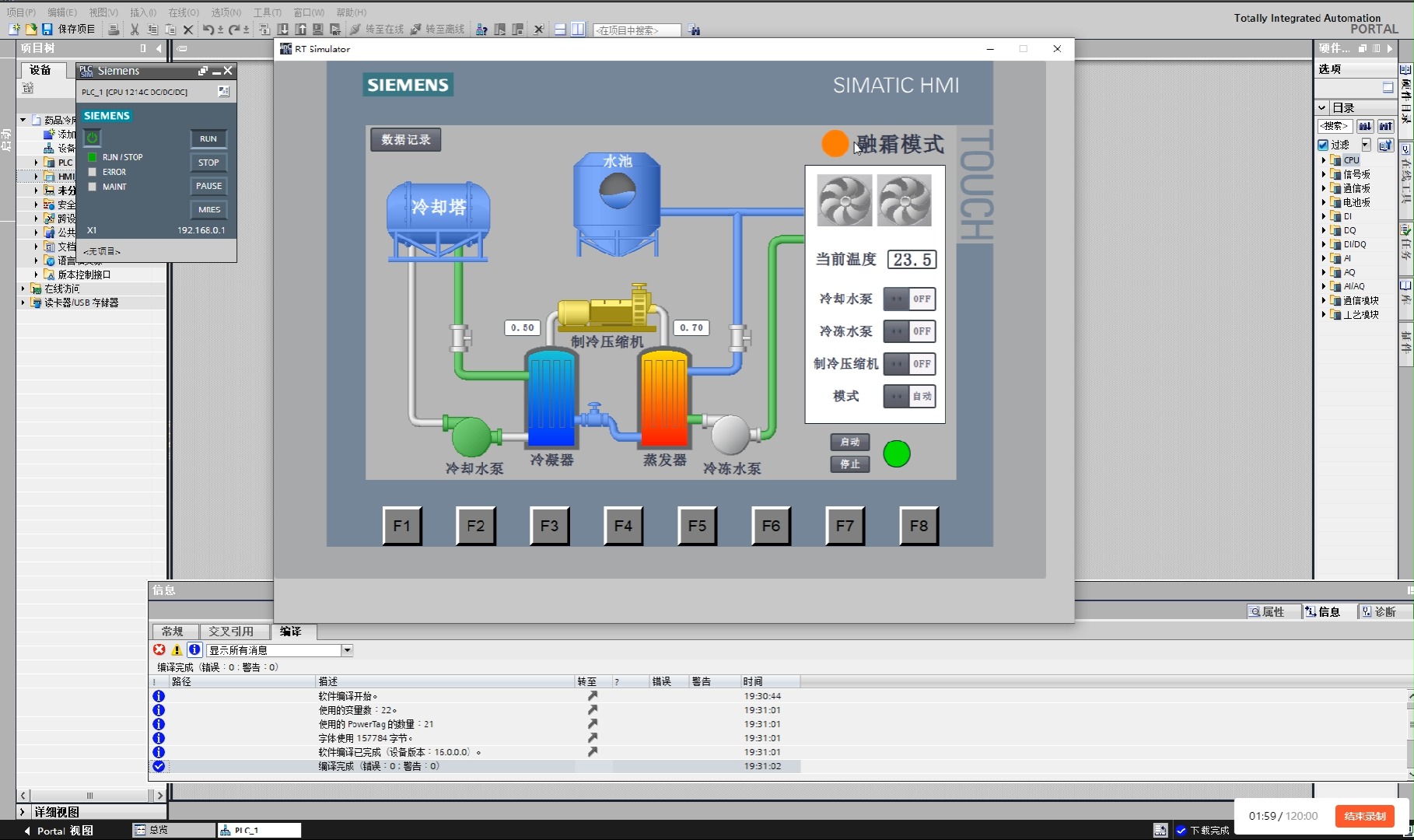Switch to the 常规 tab
The width and height of the screenshot is (1414, 840).
pos(173,632)
